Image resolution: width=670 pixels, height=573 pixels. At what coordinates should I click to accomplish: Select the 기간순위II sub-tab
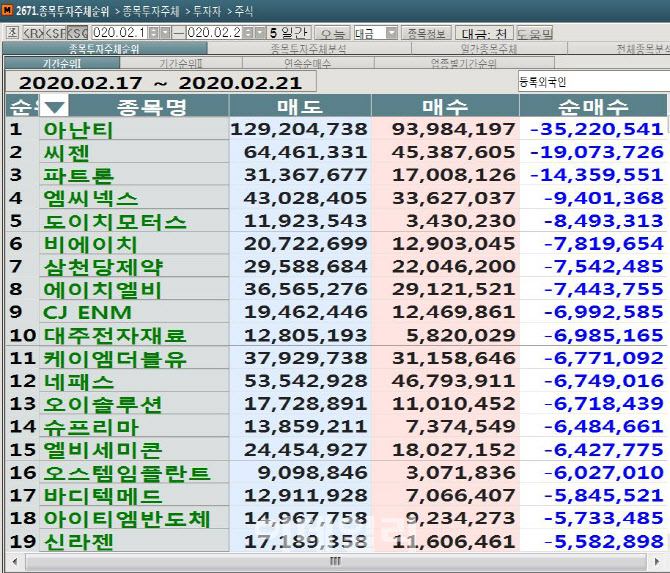pos(181,63)
